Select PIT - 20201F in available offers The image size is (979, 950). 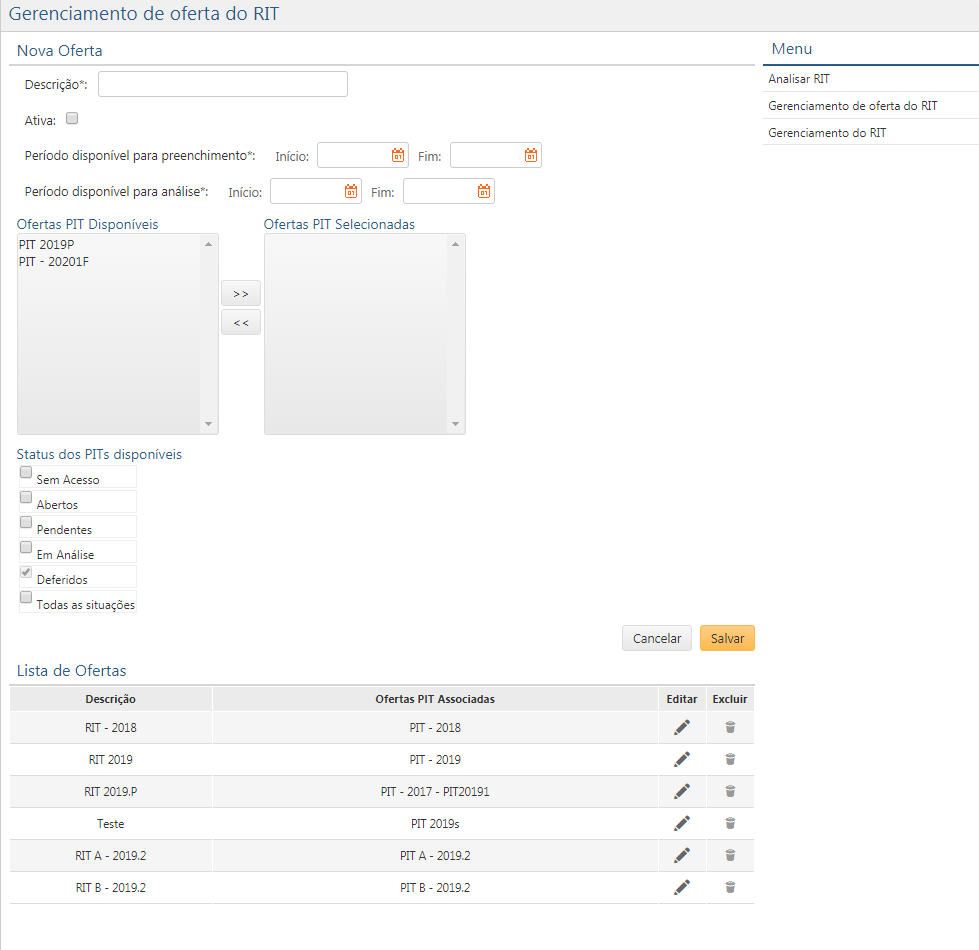(x=54, y=262)
